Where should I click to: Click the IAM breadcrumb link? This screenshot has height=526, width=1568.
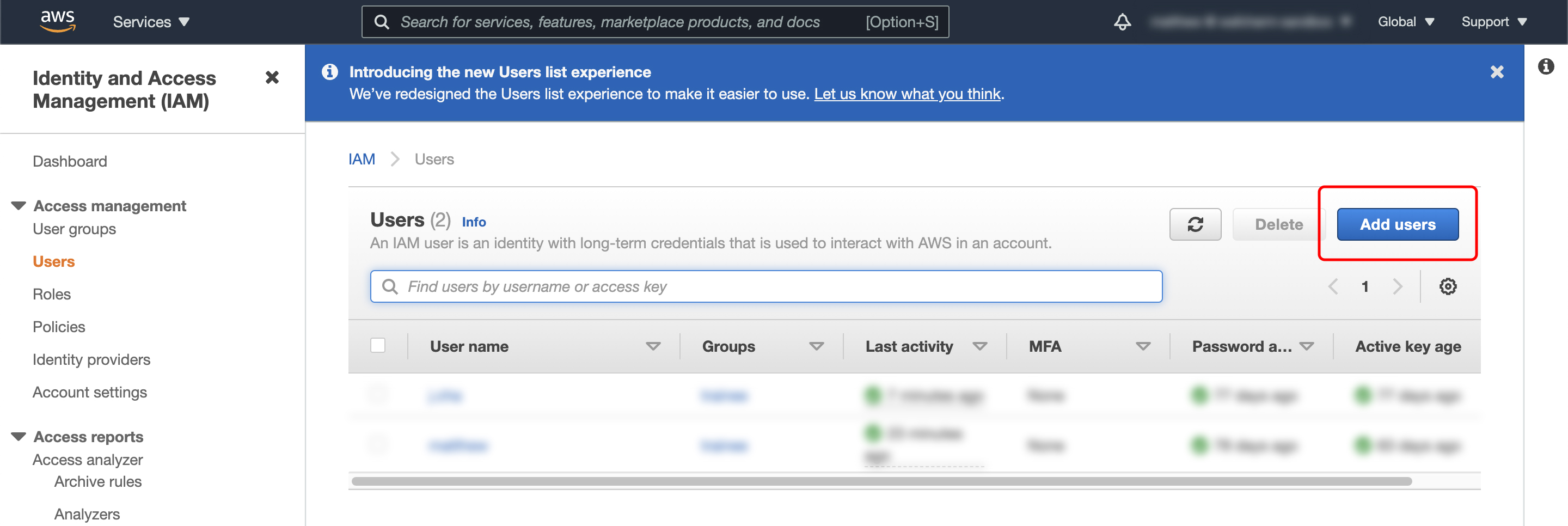tap(362, 159)
